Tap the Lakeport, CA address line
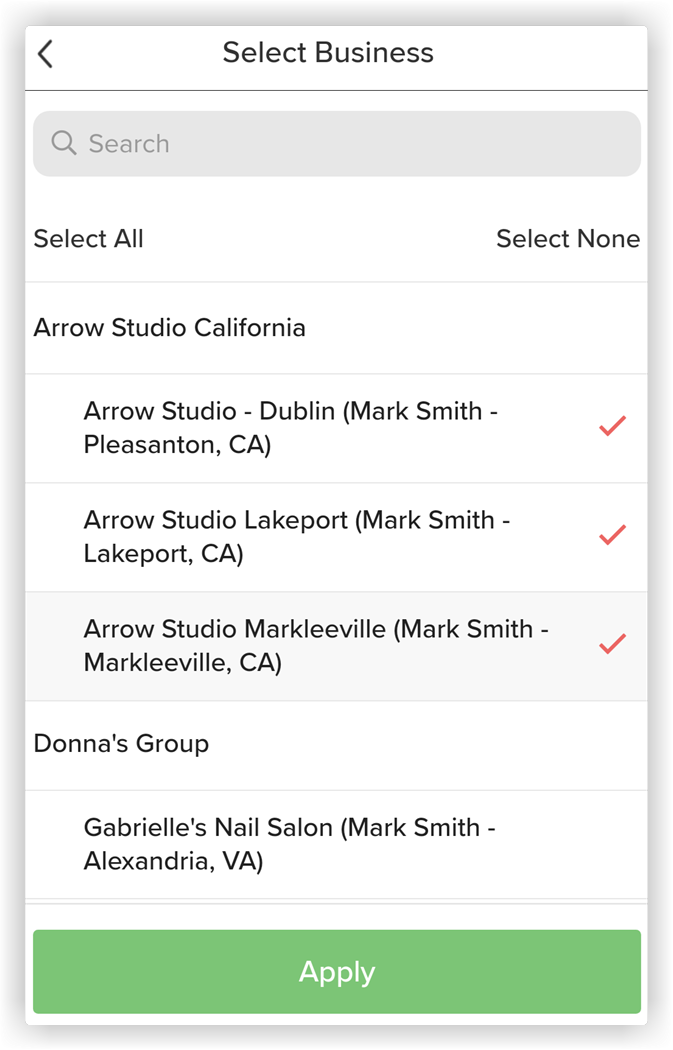Viewport: 673px width, 1050px height. (163, 554)
